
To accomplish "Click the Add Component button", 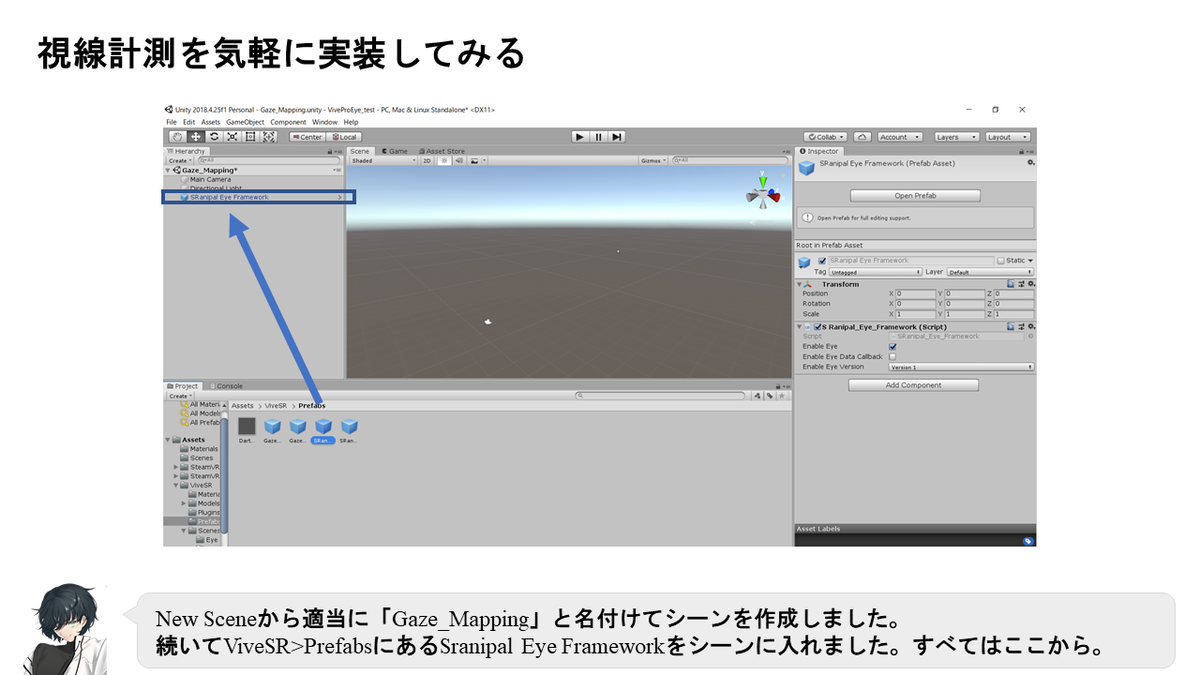I will pos(913,385).
